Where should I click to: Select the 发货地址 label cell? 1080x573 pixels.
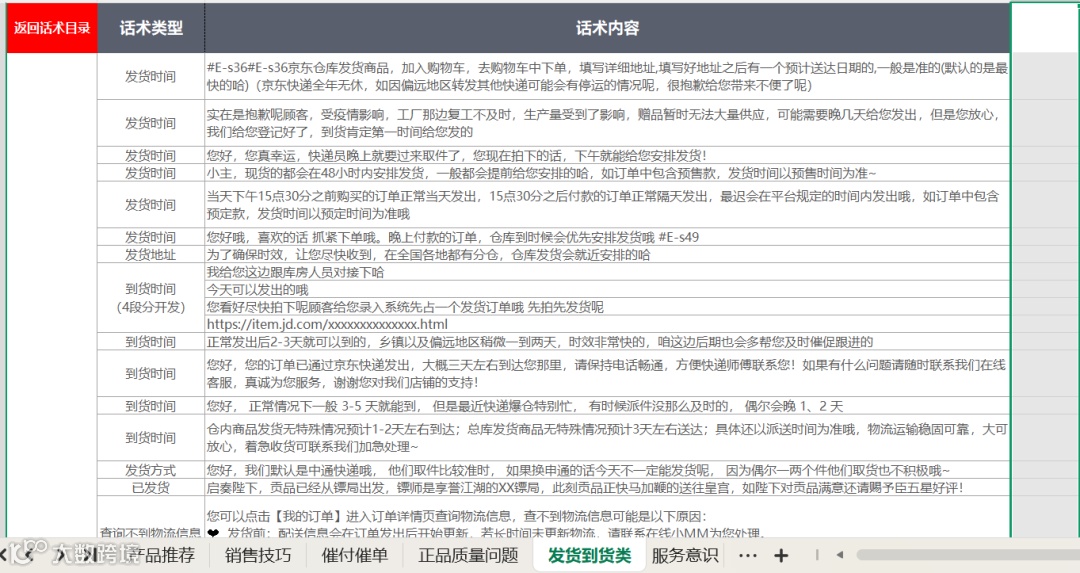[151, 255]
